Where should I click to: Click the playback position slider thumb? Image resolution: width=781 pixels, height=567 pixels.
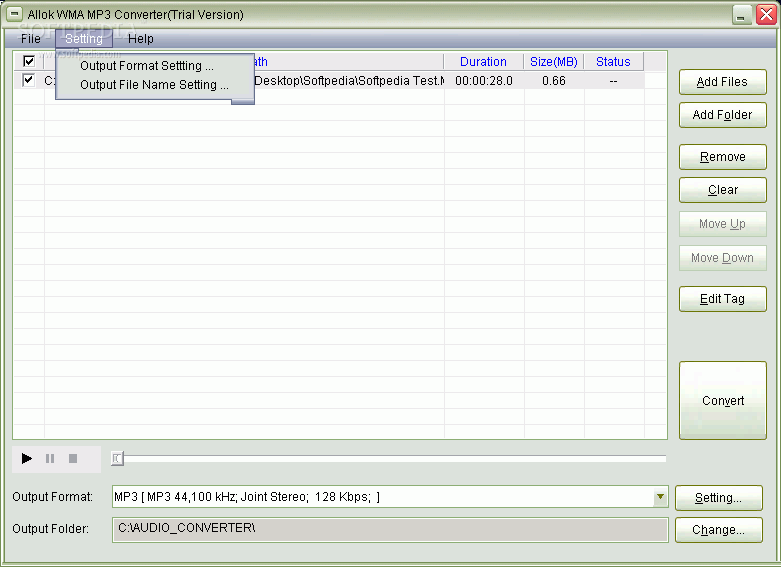(x=117, y=458)
